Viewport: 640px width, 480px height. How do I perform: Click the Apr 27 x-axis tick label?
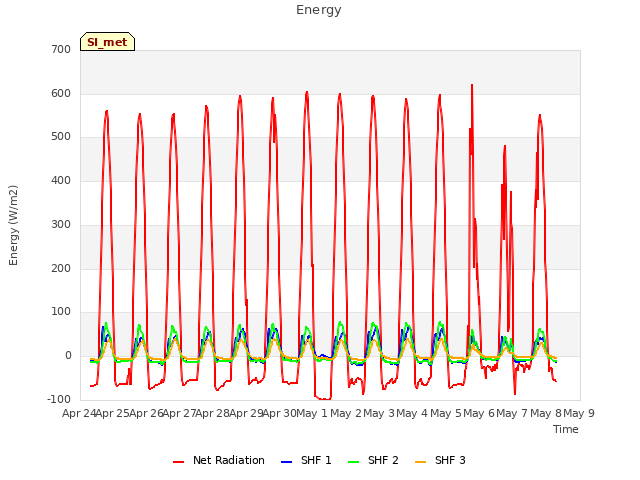tap(180, 413)
